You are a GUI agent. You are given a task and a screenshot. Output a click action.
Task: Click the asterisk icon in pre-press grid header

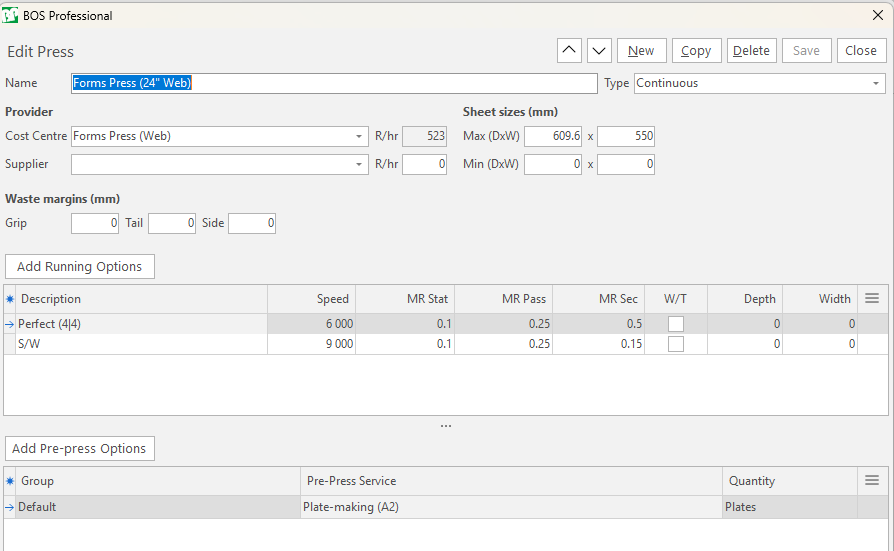coord(10,481)
